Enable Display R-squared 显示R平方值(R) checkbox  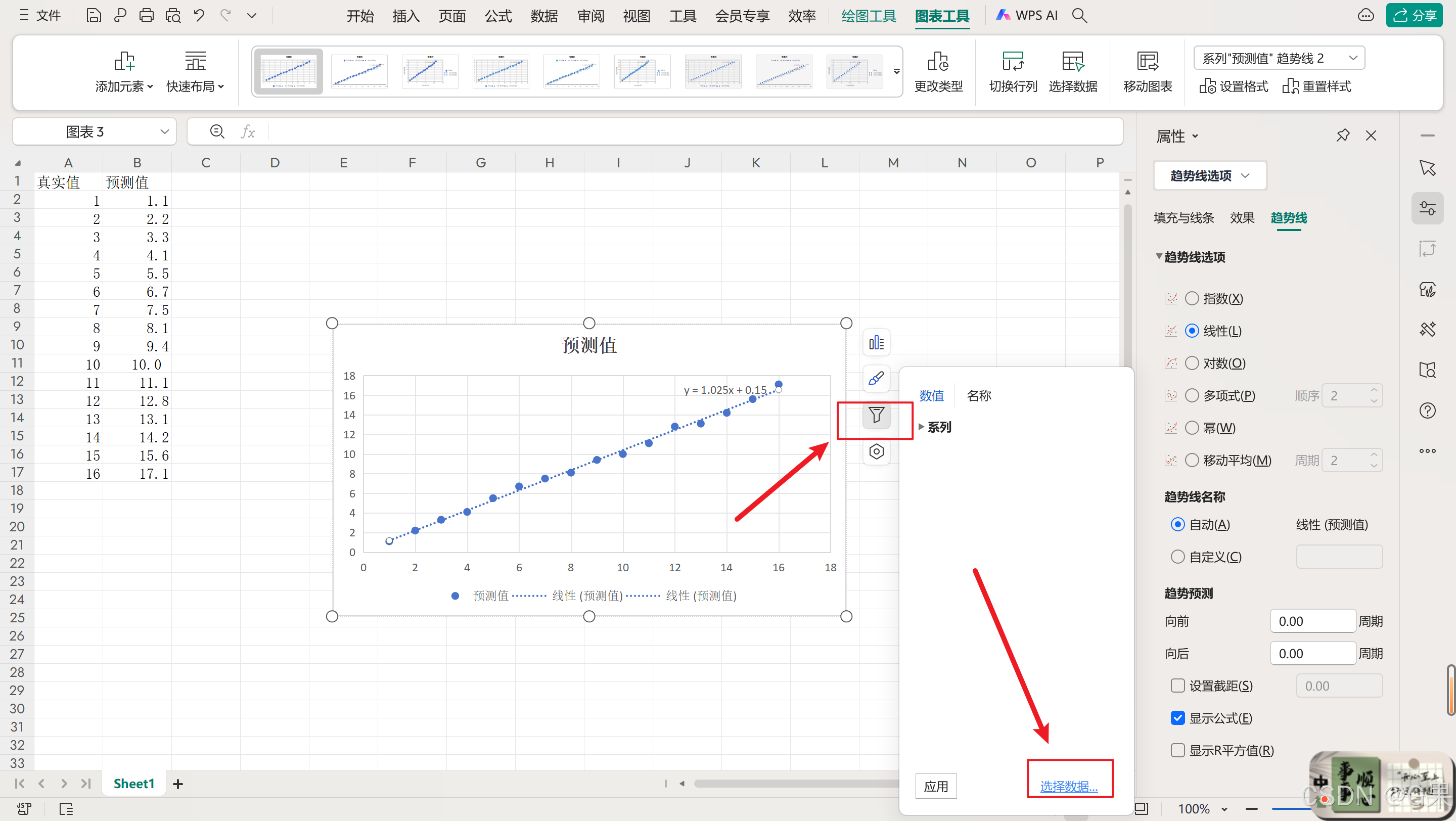pyautogui.click(x=1177, y=750)
